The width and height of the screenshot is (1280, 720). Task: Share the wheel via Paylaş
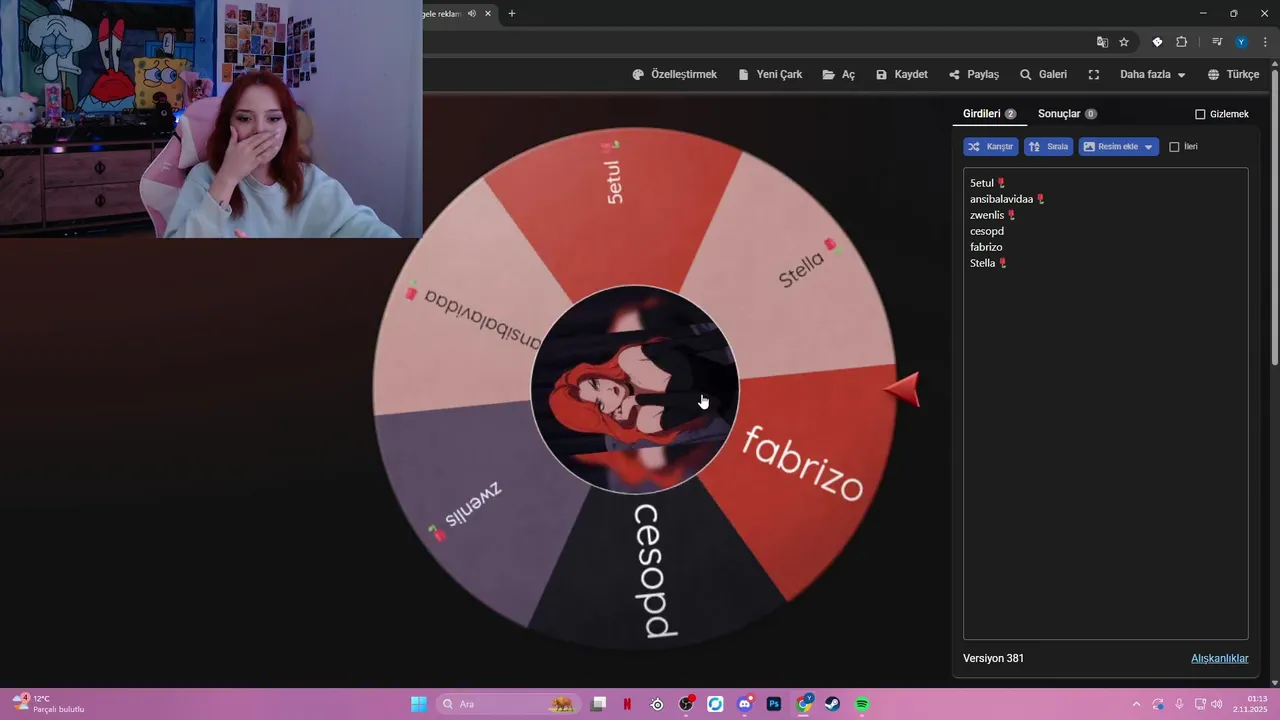click(974, 75)
